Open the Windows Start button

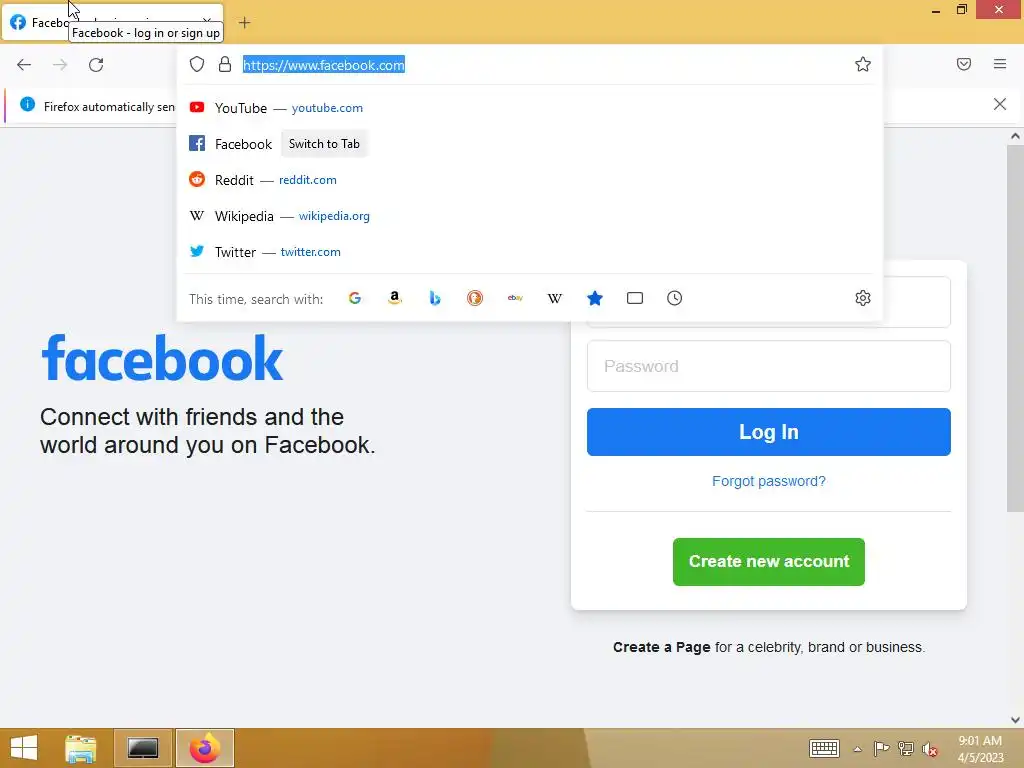click(x=24, y=748)
